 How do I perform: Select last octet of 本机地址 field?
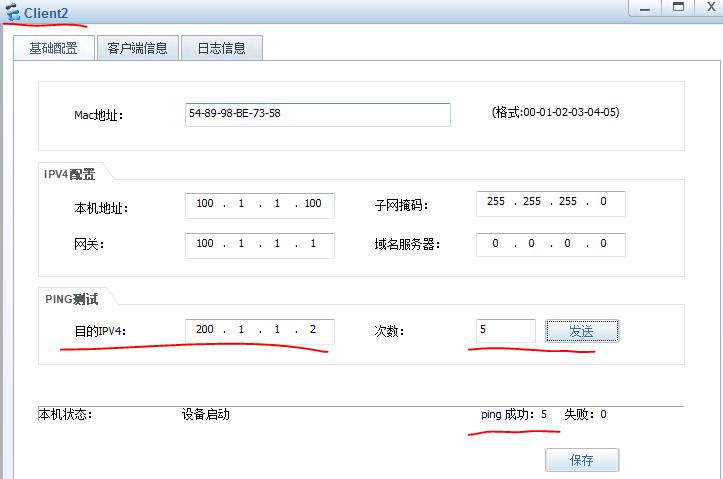[312, 204]
